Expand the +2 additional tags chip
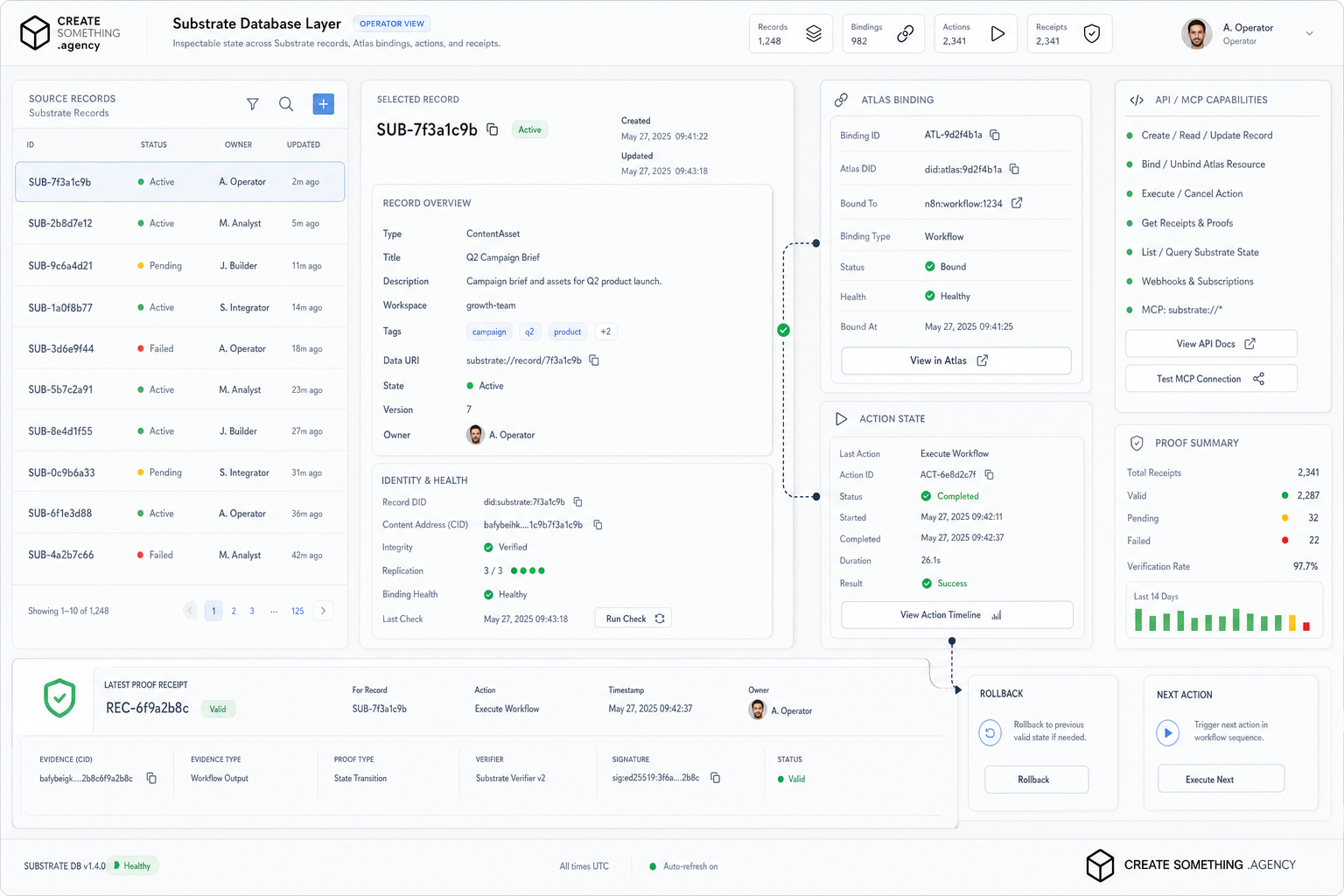This screenshot has height=896, width=1344. (605, 332)
